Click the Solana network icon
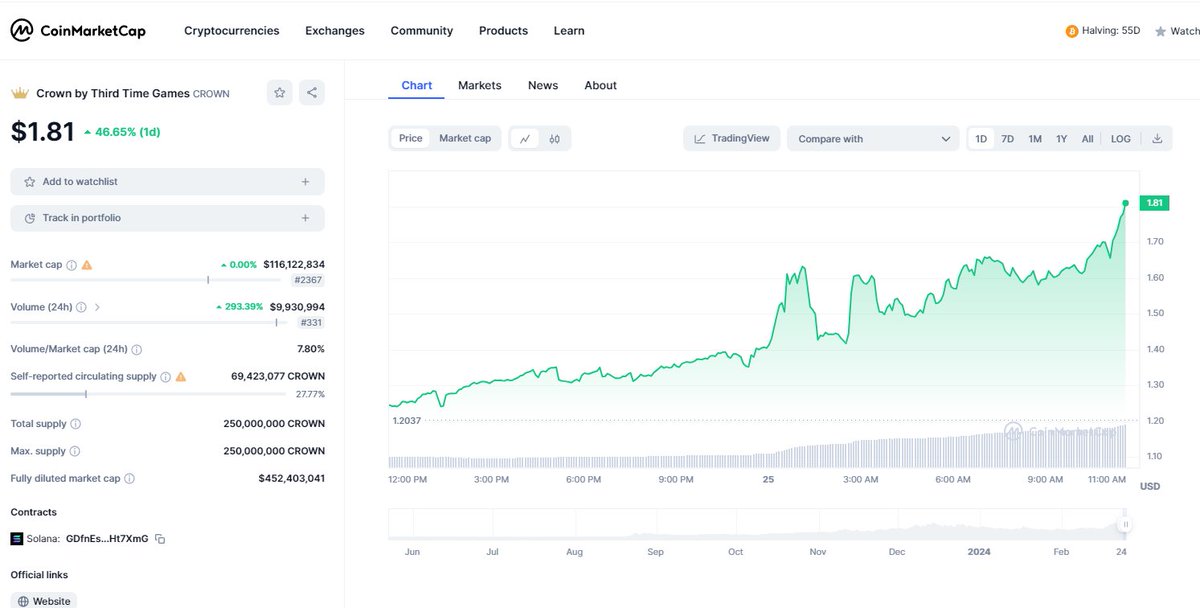Image resolution: width=1200 pixels, height=608 pixels. click(x=16, y=539)
